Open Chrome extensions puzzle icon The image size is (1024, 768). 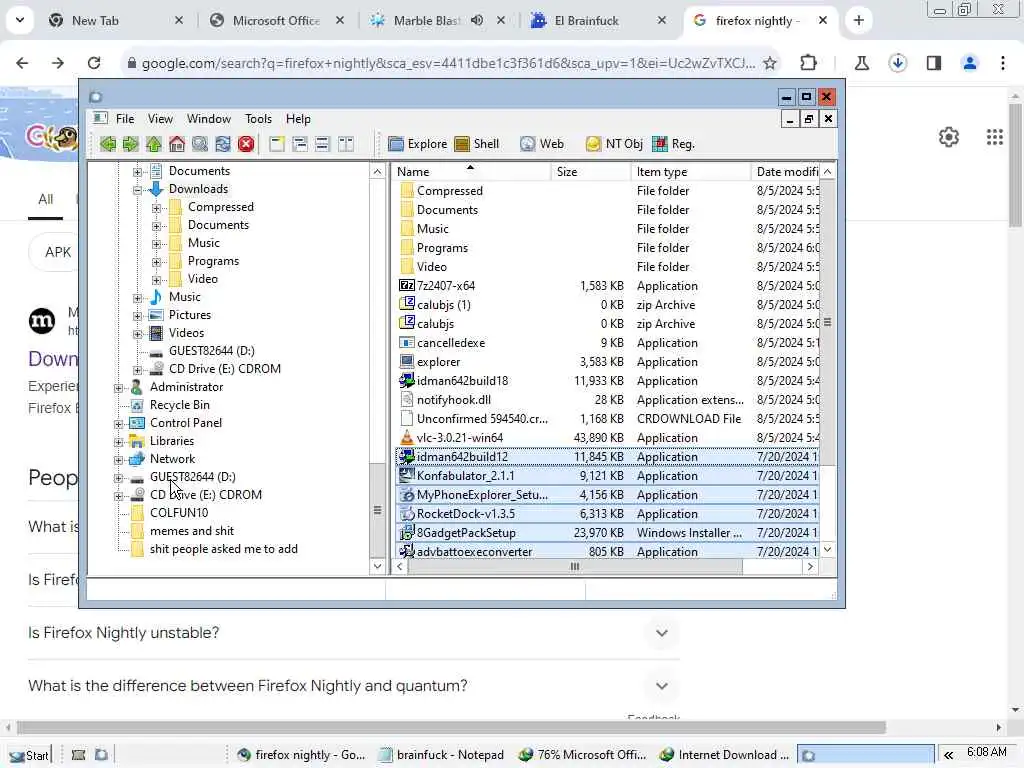(x=808, y=63)
